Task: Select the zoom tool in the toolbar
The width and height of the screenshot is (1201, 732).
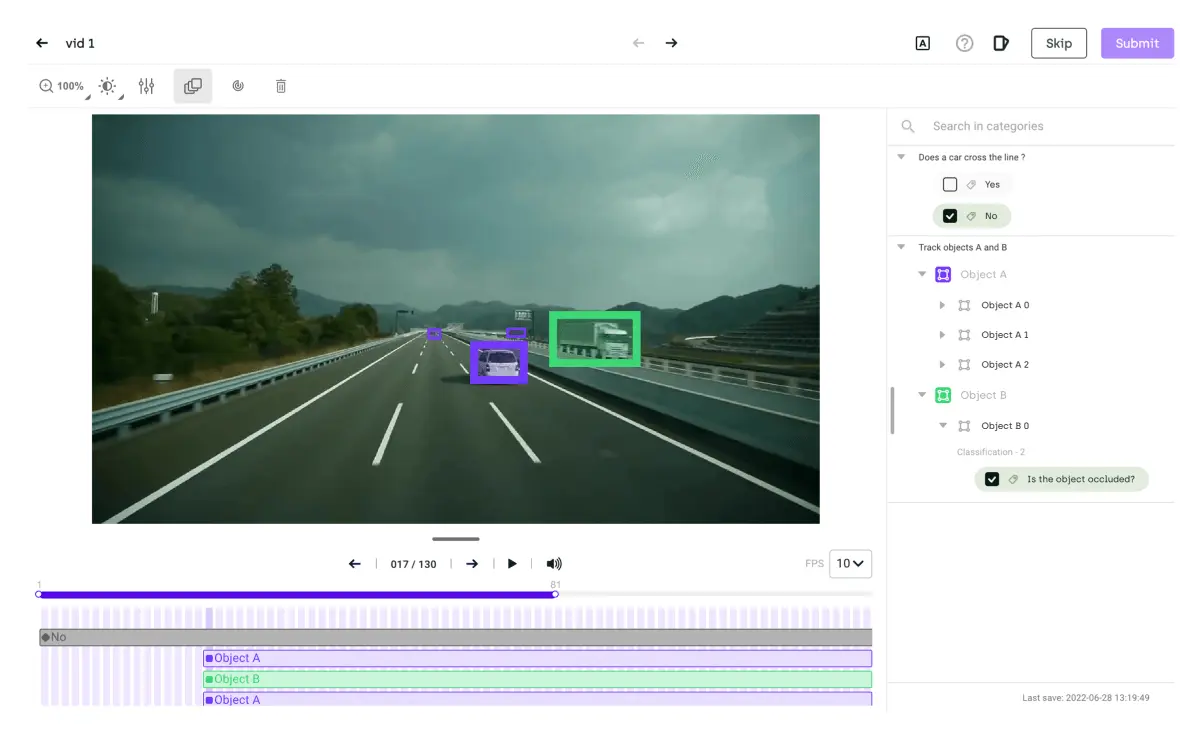Action: coord(46,86)
